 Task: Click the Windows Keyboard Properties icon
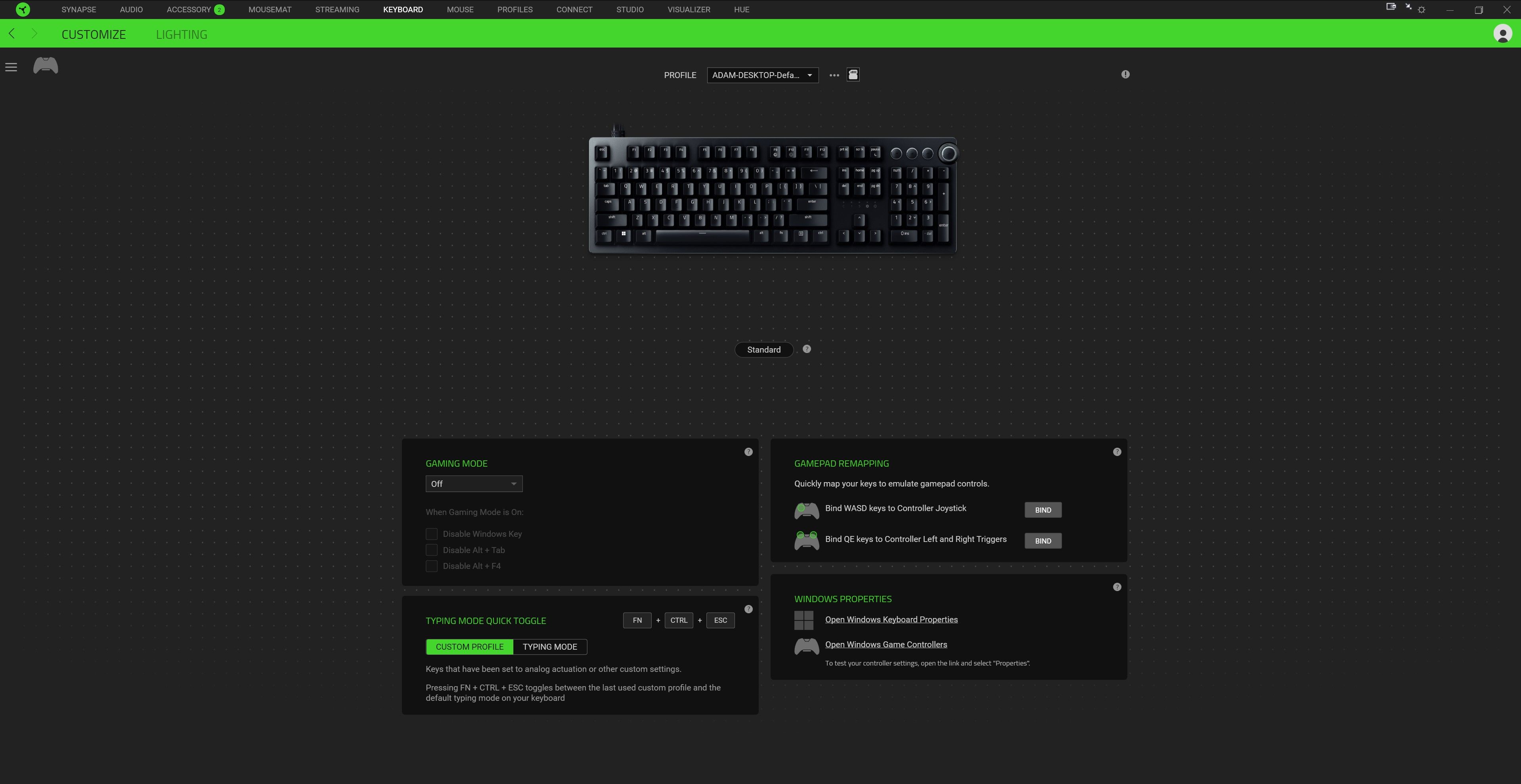tap(806, 620)
